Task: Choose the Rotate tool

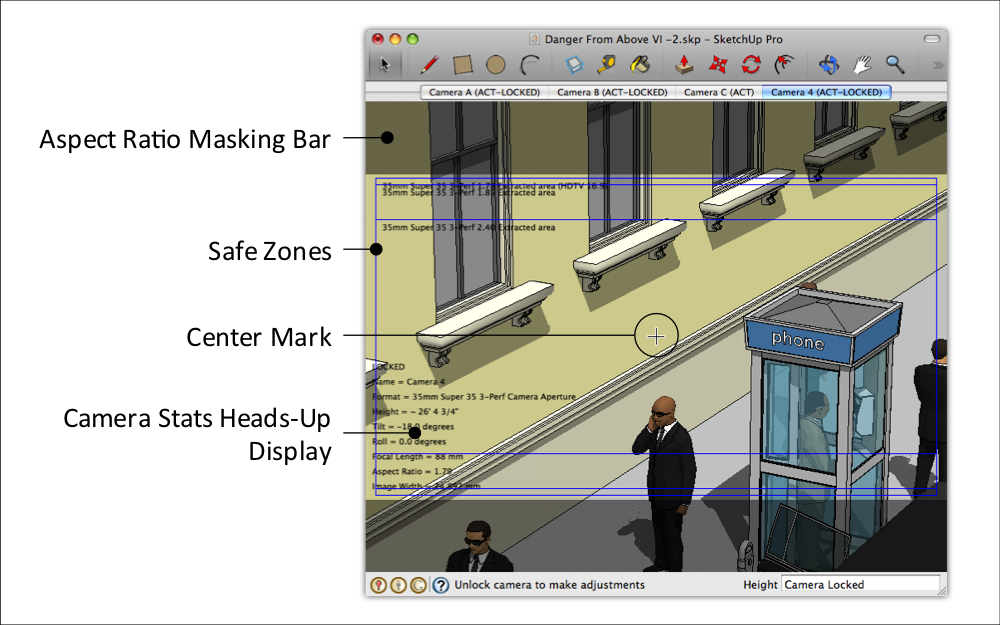Action: (x=750, y=63)
